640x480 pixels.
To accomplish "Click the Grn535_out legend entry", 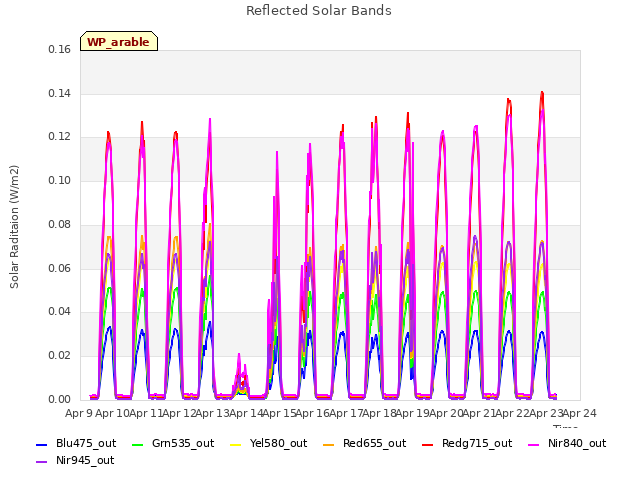I will (173, 443).
